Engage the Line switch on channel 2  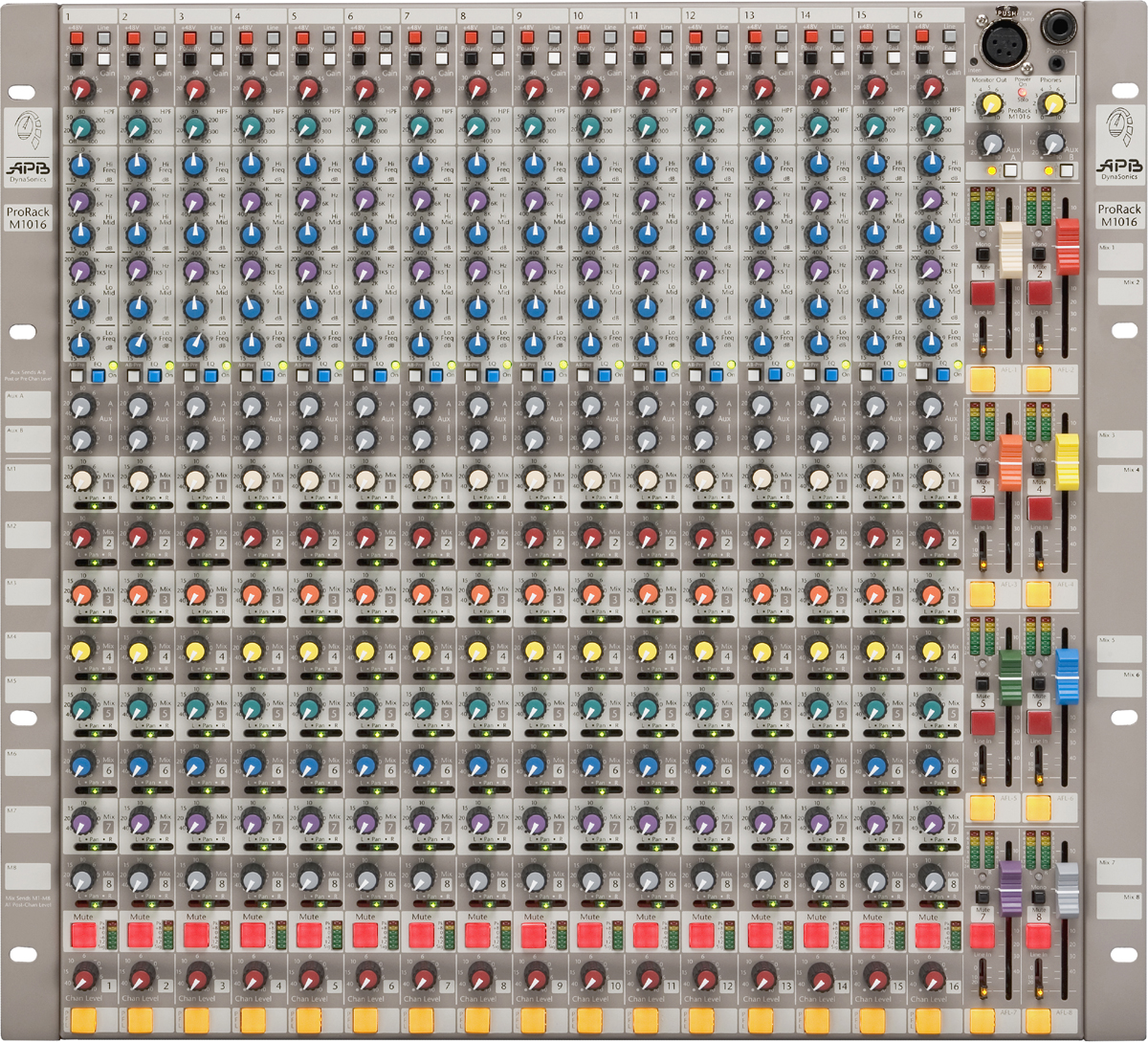(x=160, y=37)
